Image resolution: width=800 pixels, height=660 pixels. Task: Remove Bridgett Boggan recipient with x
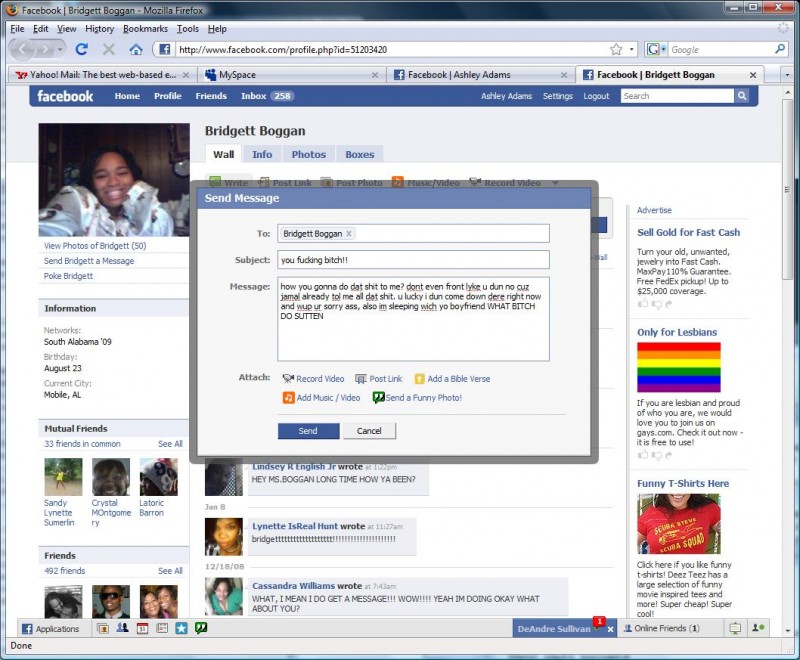pos(349,234)
